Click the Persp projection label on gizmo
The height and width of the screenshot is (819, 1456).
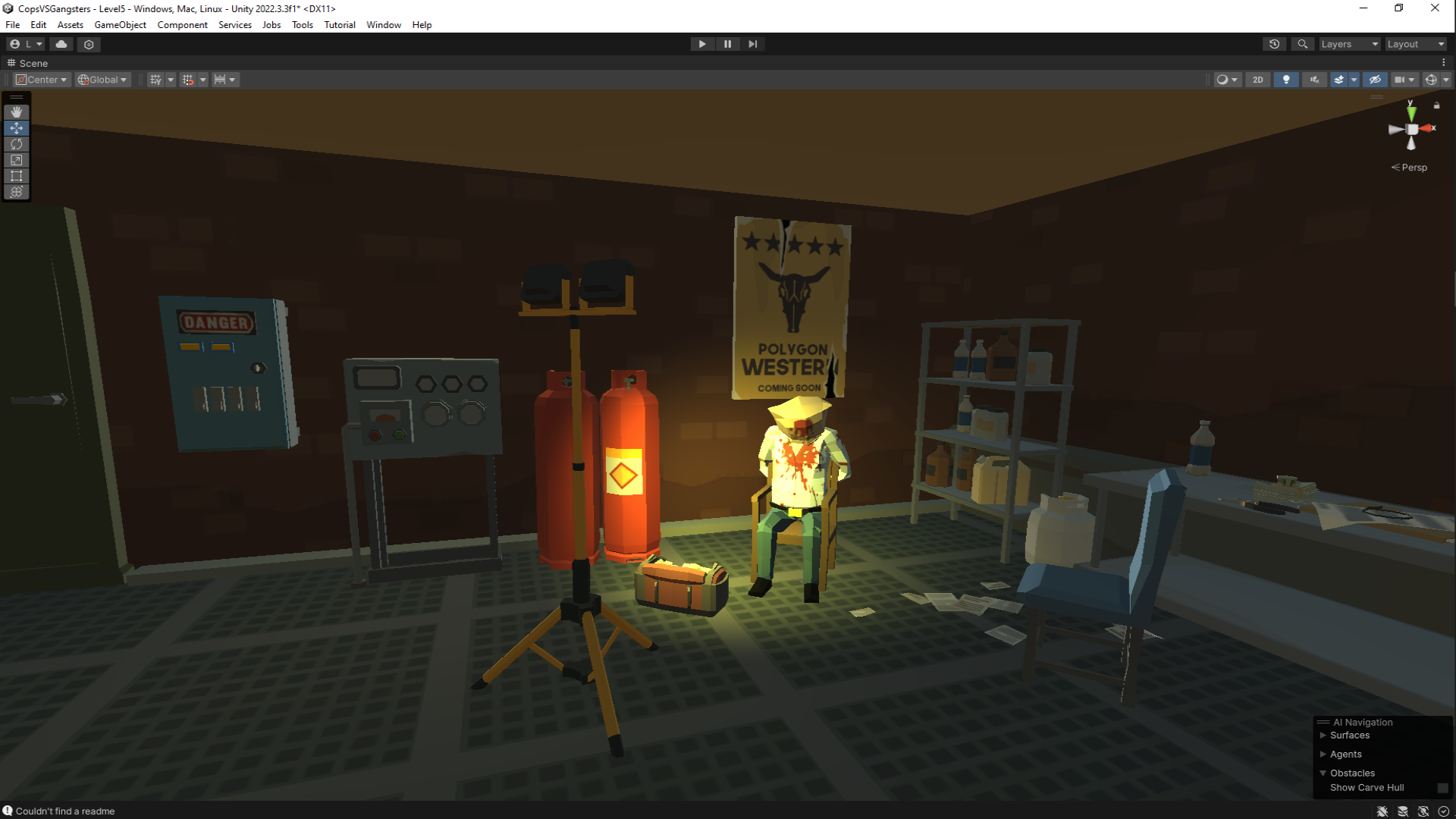(x=1414, y=168)
